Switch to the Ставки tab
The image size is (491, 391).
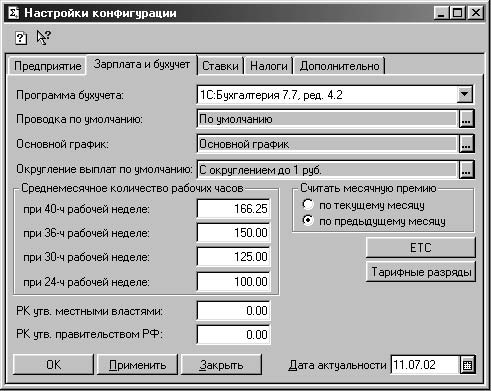(220, 66)
